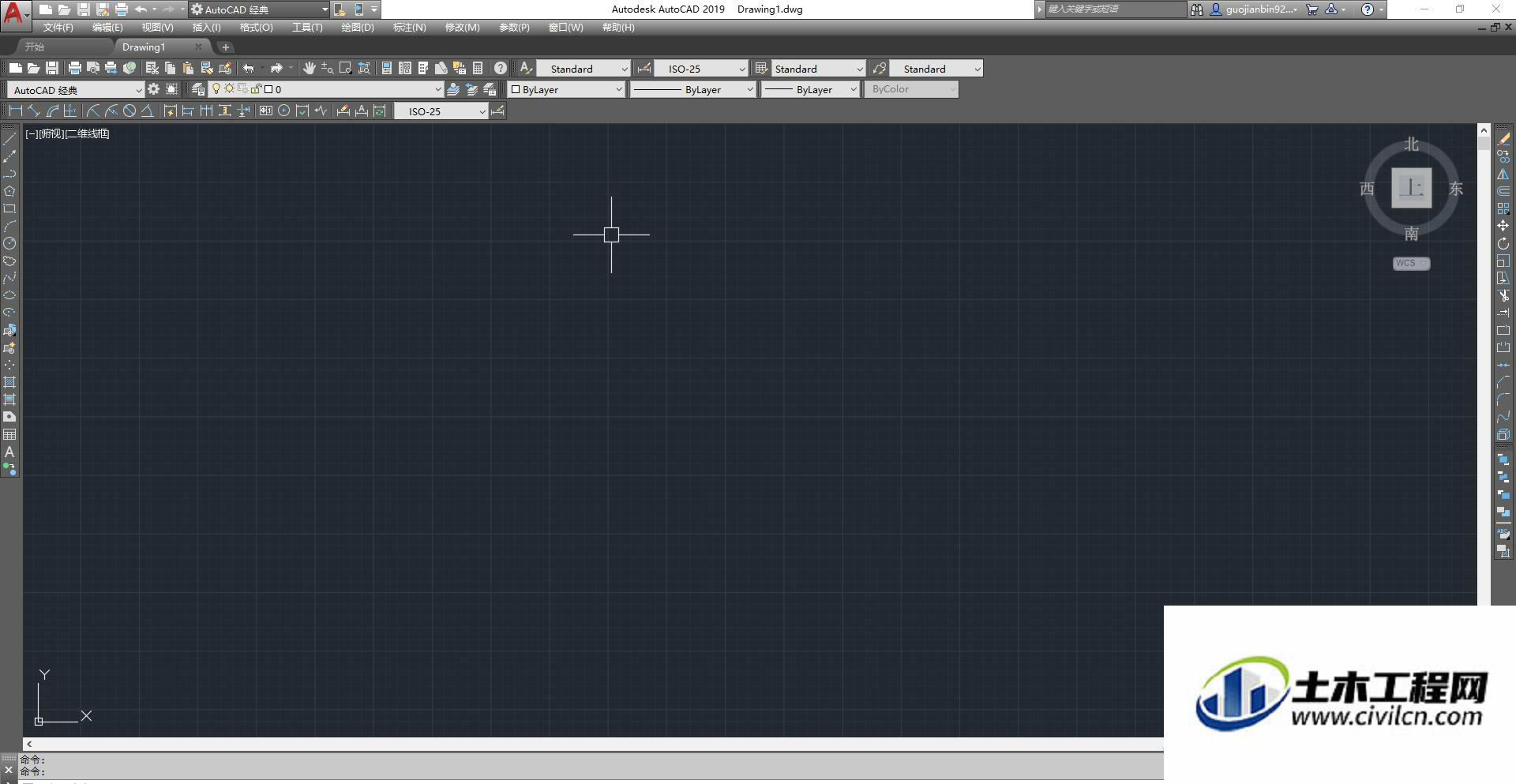Click the ViewCube 北 compass label
The image size is (1516, 784).
click(x=1411, y=144)
